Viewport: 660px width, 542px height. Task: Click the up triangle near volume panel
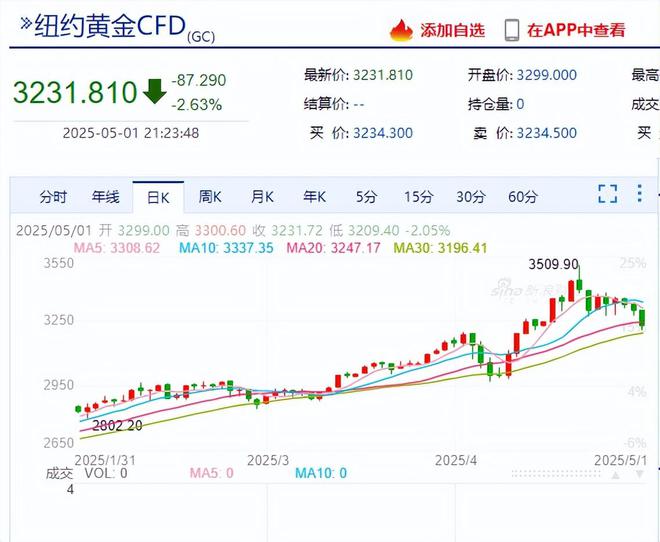(615, 476)
